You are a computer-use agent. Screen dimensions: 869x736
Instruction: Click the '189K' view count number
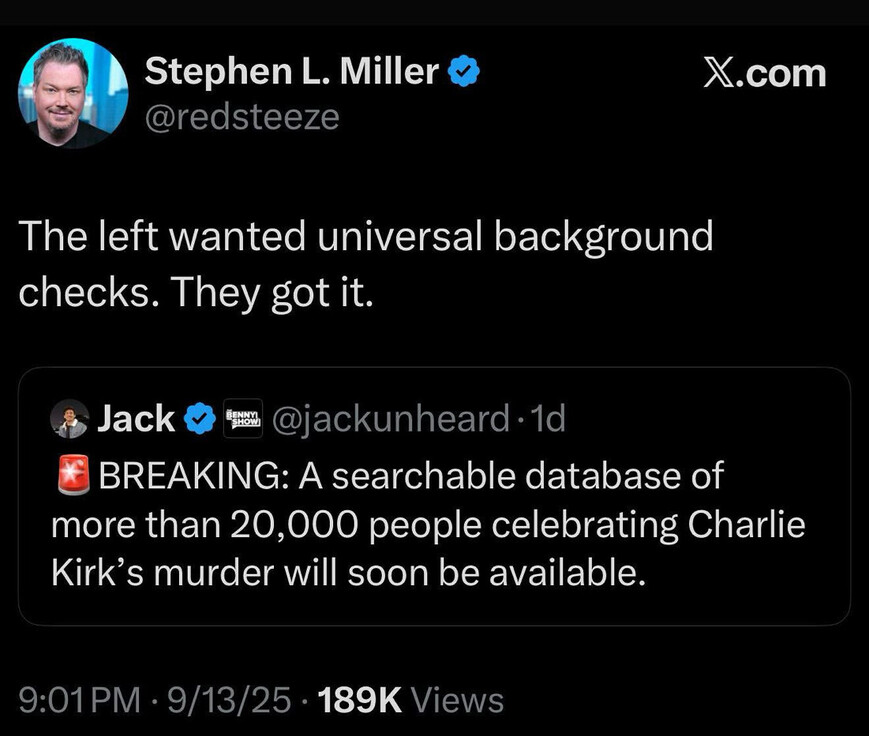(x=359, y=700)
